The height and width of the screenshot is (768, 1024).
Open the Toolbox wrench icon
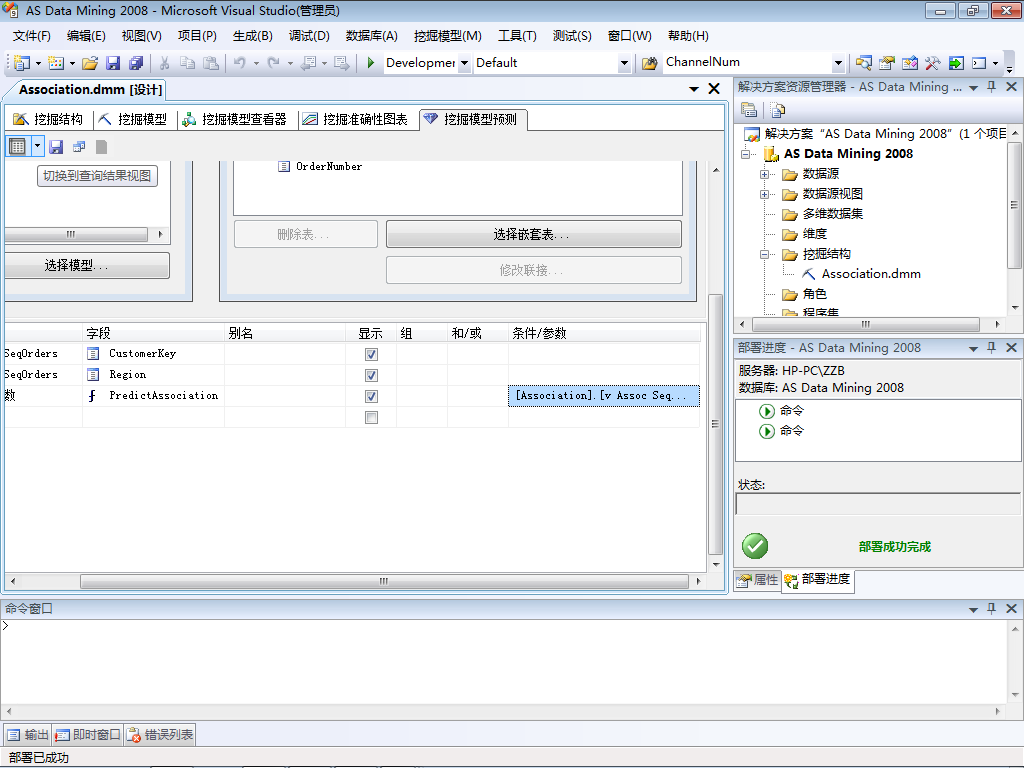[x=933, y=63]
